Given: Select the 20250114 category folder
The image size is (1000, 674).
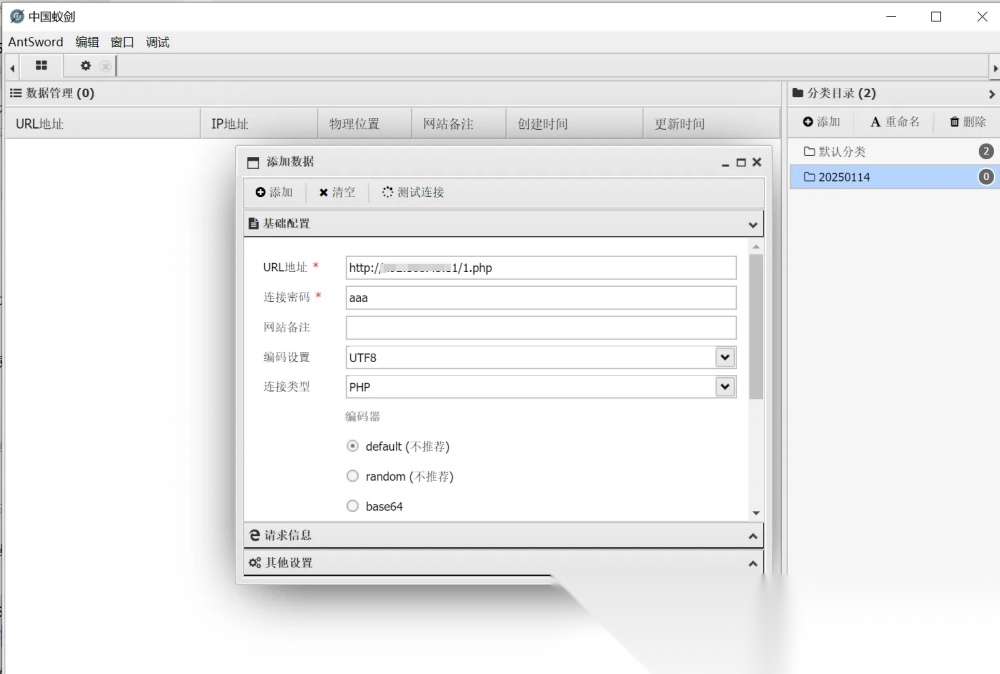Looking at the screenshot, I should [895, 177].
